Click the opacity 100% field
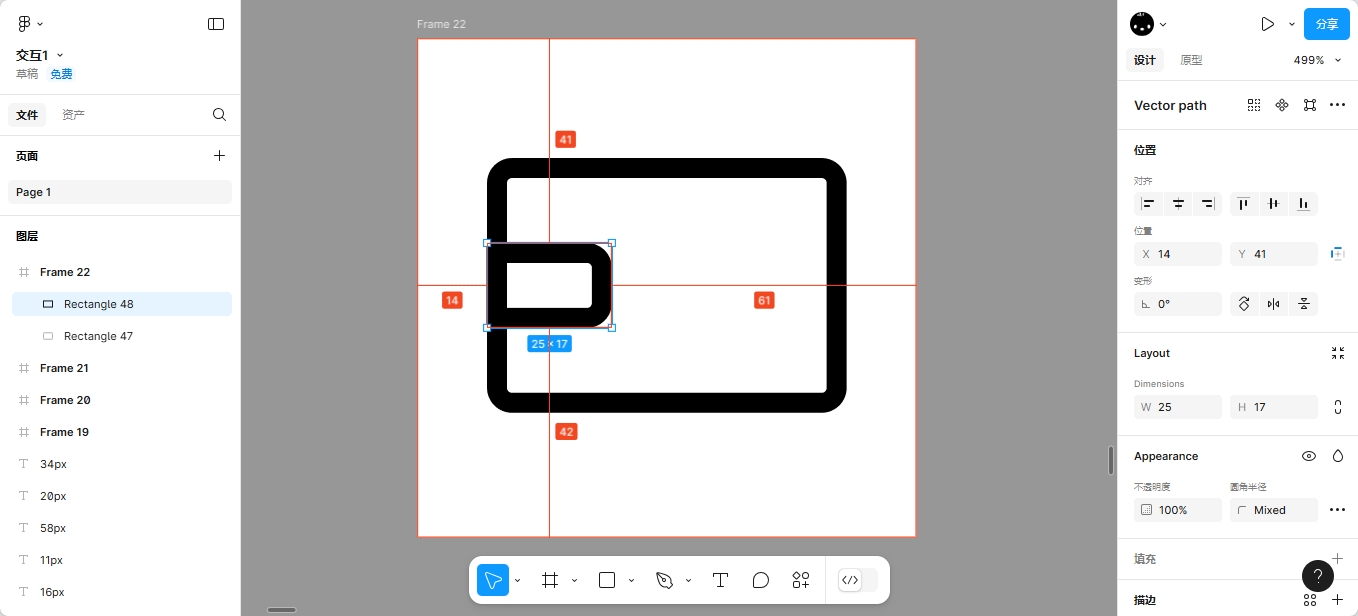The image size is (1358, 616). point(1177,510)
